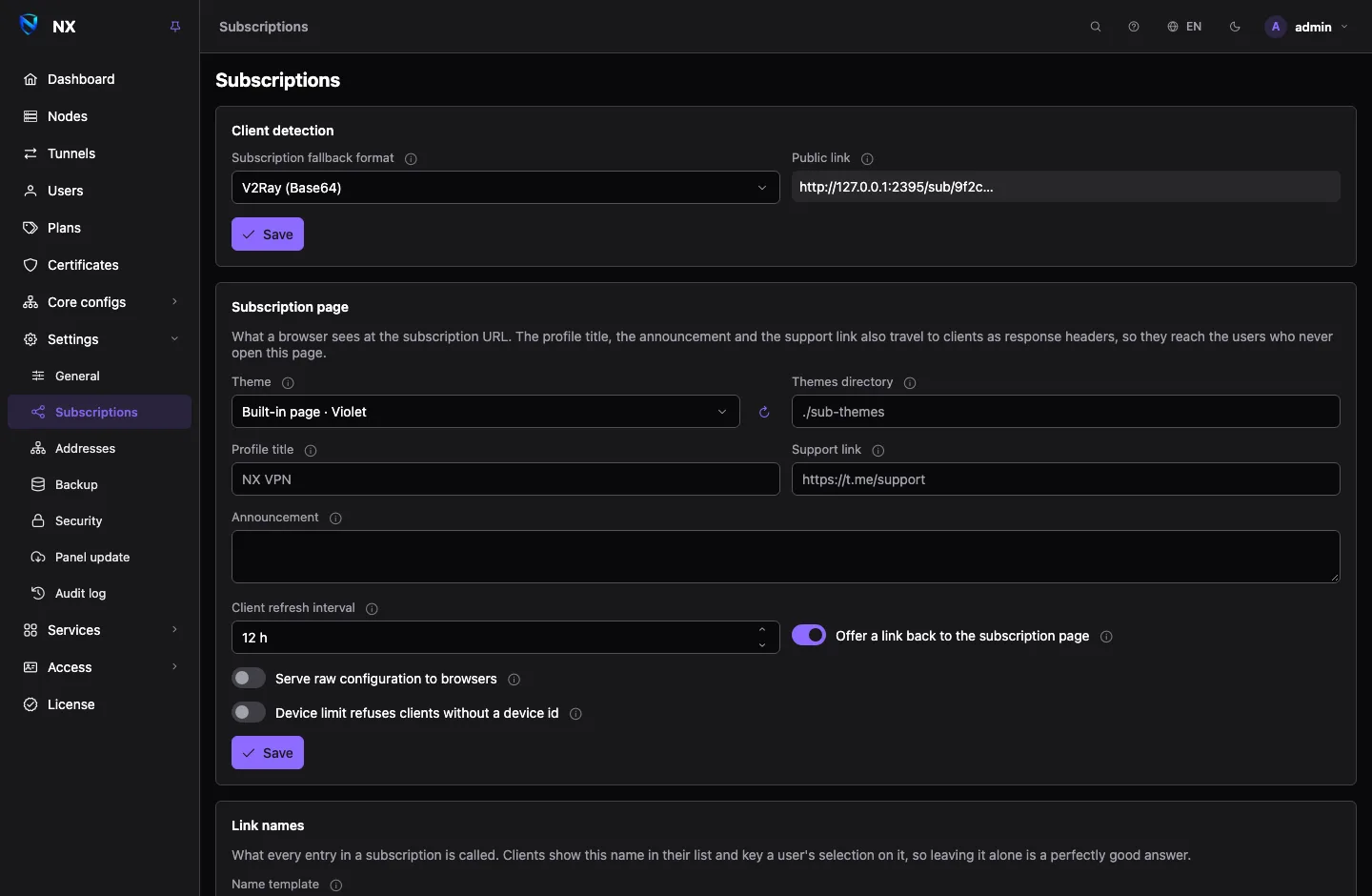Collapse the Settings menu
The height and width of the screenshot is (896, 1372).
point(100,339)
